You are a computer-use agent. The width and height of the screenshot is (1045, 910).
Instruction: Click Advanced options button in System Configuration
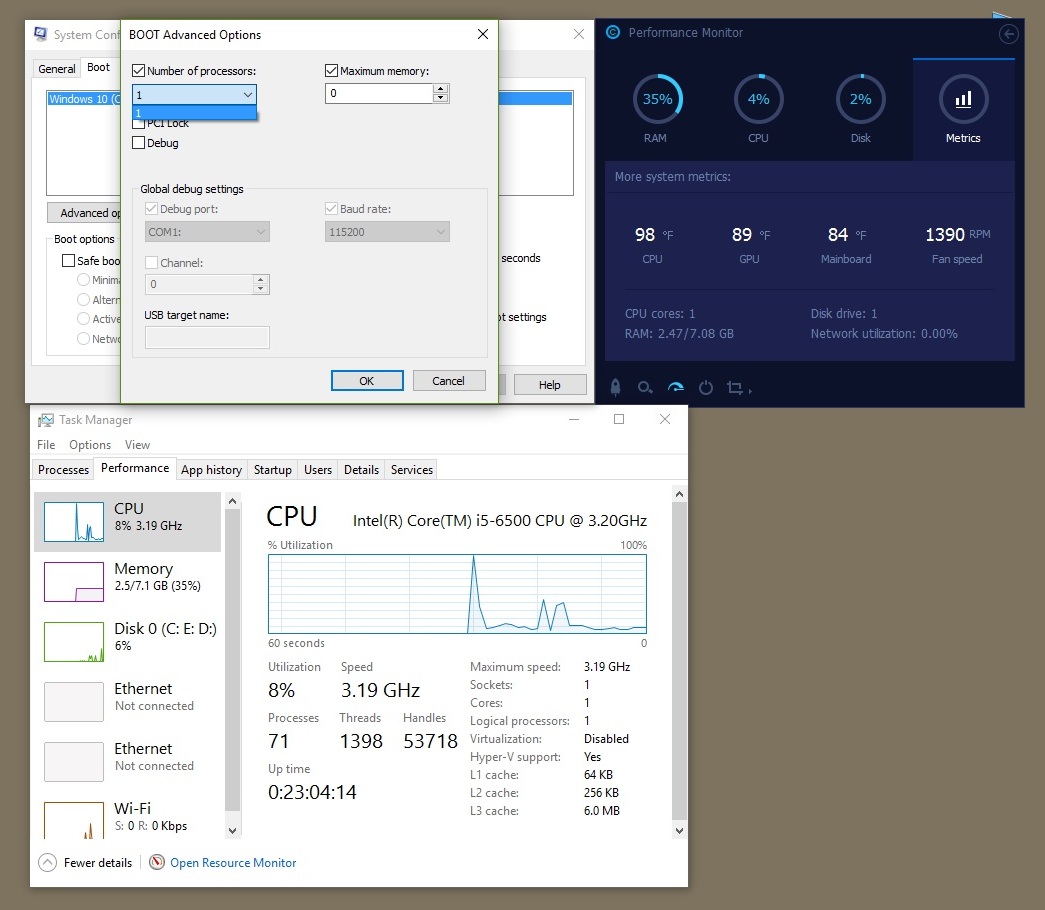pyautogui.click(x=84, y=213)
